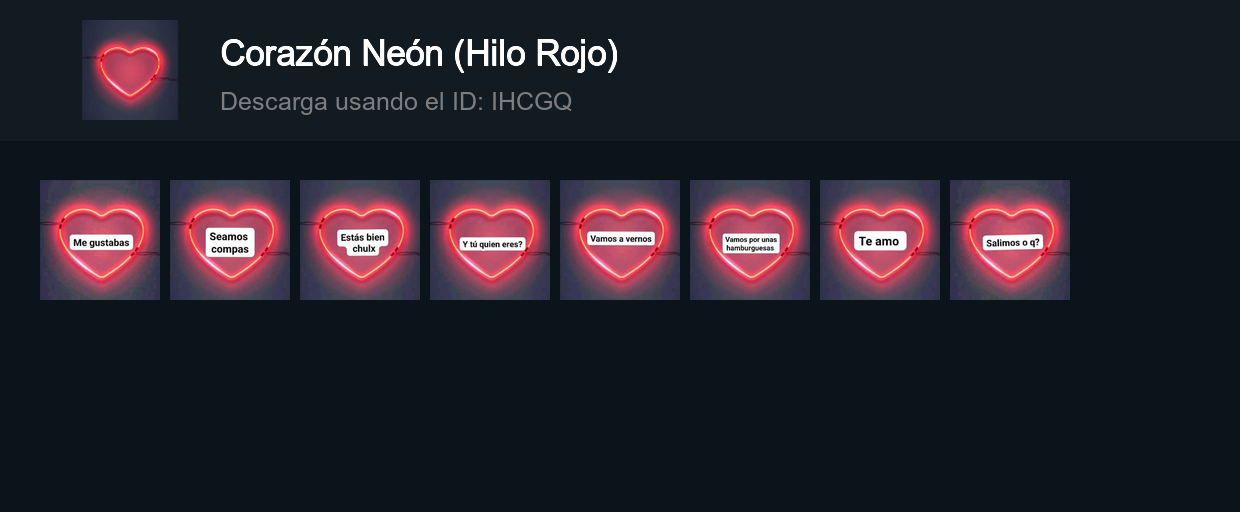Click the title "Corazón Neón (Hilo Rojo)"
The height and width of the screenshot is (512, 1240).
419,54
